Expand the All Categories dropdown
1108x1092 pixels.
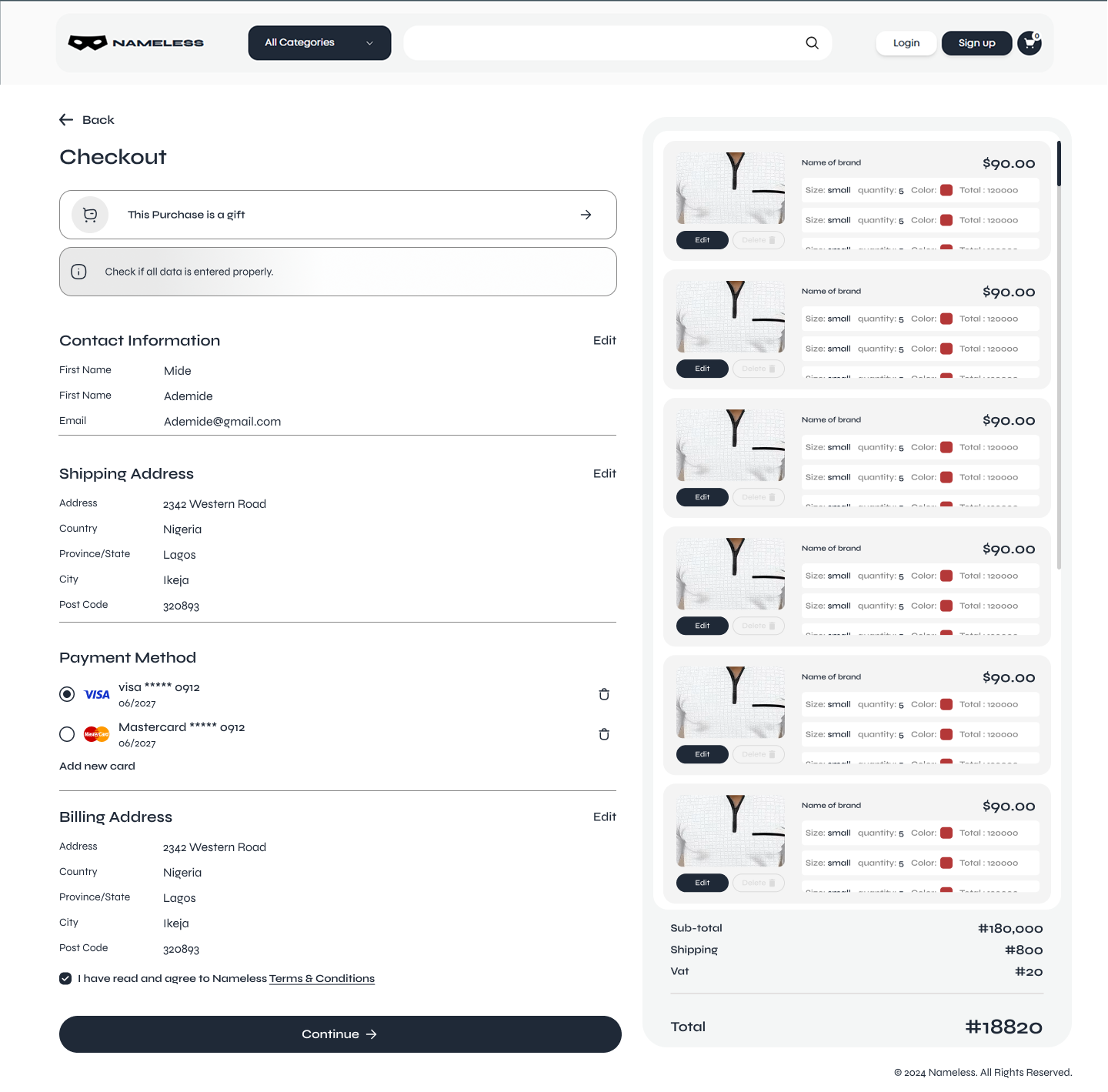click(319, 43)
